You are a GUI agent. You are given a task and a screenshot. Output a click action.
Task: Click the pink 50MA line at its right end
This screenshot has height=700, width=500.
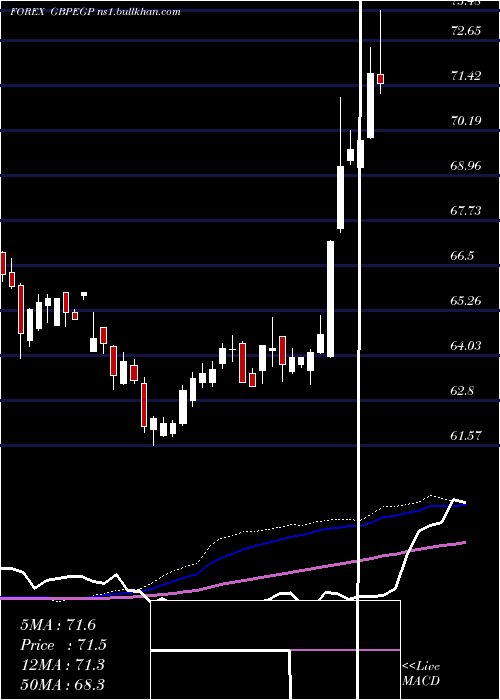pyautogui.click(x=463, y=543)
